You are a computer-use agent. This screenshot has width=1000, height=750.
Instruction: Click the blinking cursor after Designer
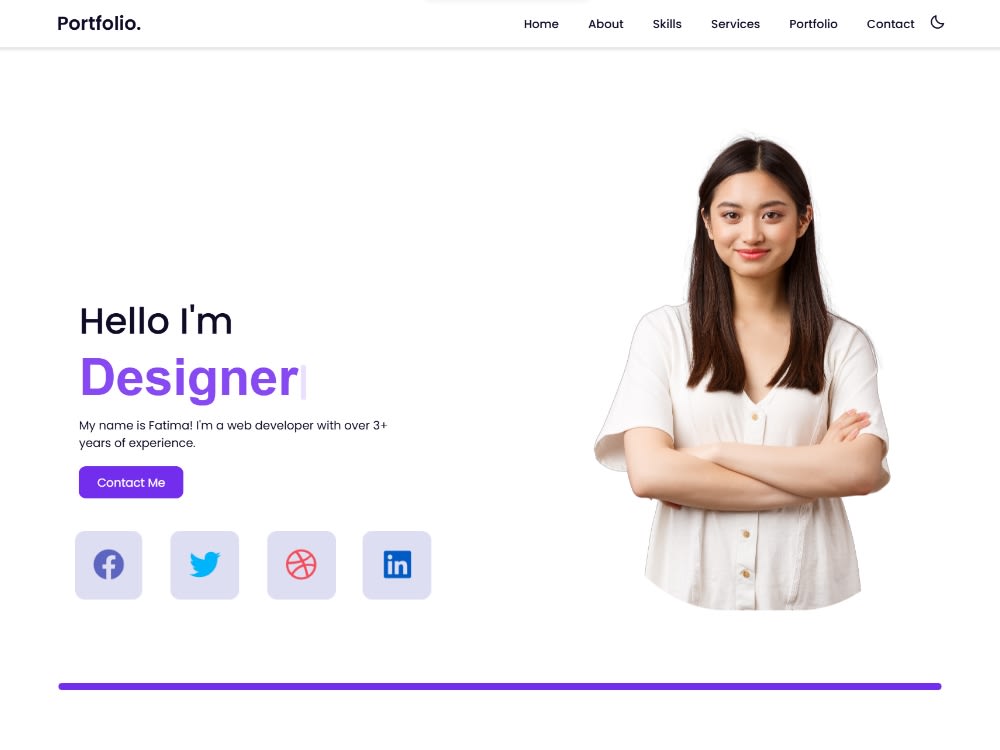click(304, 381)
